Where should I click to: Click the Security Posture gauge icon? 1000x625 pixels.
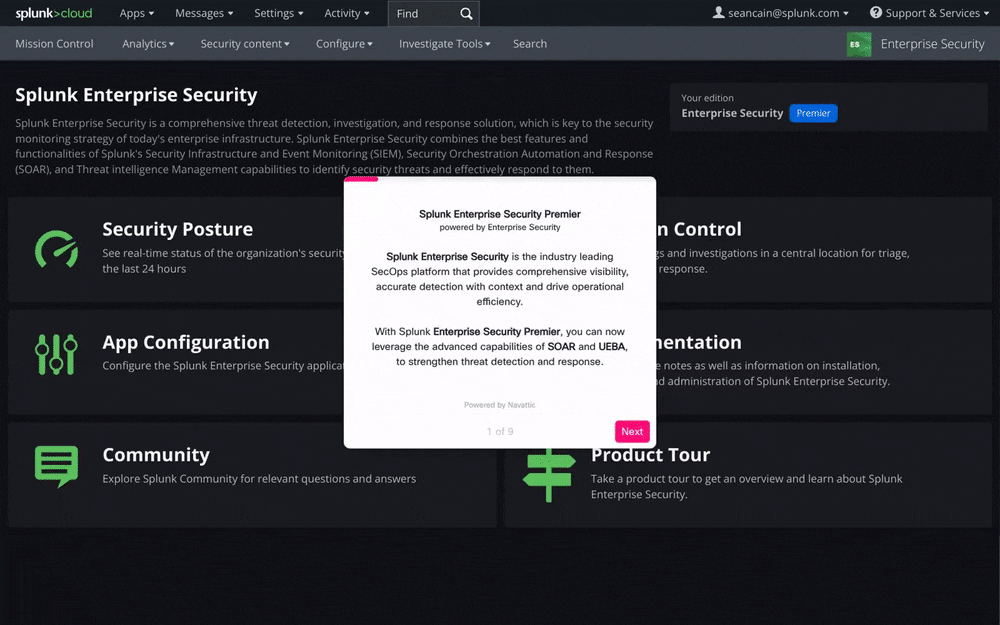tap(56, 249)
